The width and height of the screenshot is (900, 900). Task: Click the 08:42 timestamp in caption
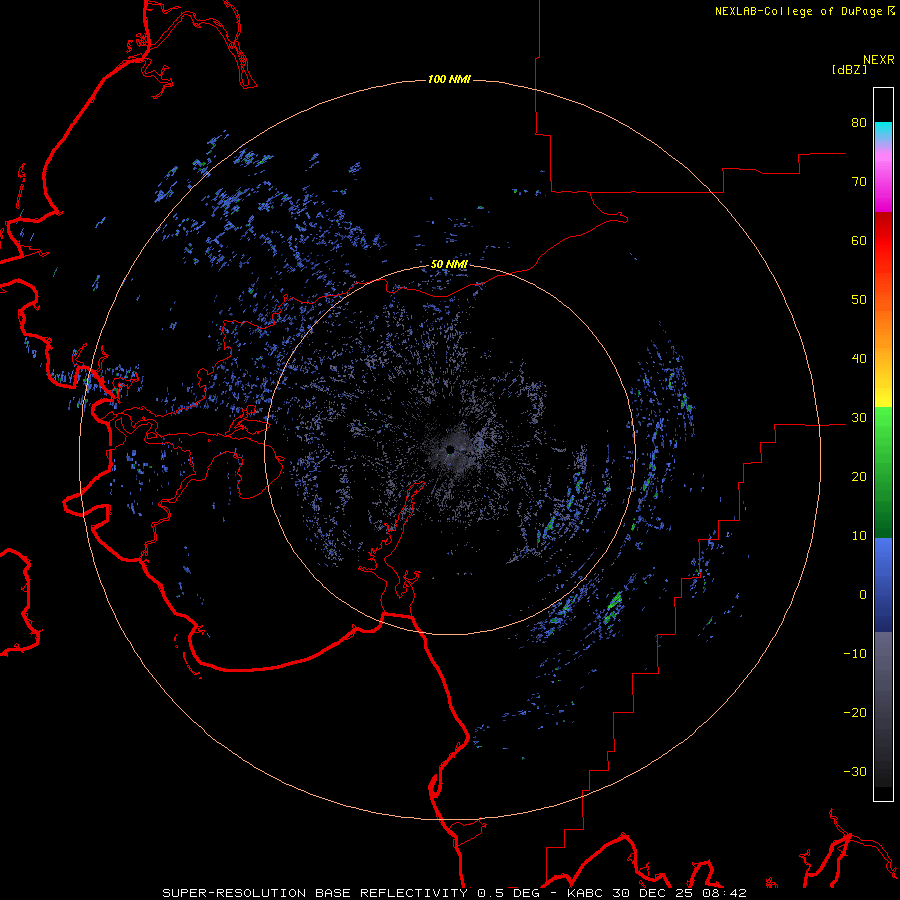pos(723,893)
